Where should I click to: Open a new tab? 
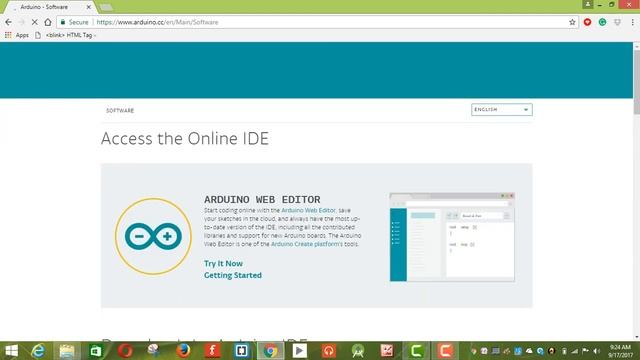pos(106,7)
